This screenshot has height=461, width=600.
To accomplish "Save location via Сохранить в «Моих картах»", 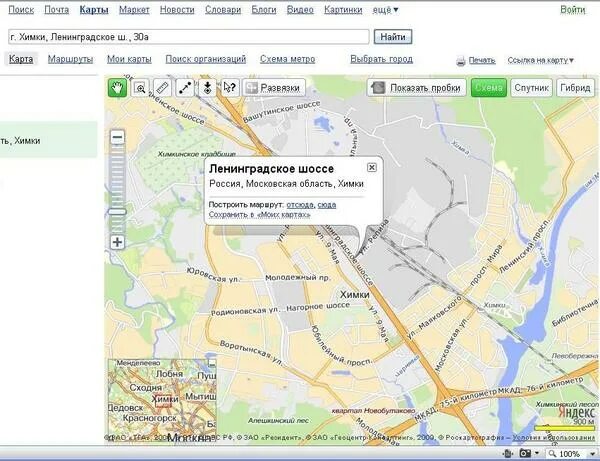I will (259, 215).
